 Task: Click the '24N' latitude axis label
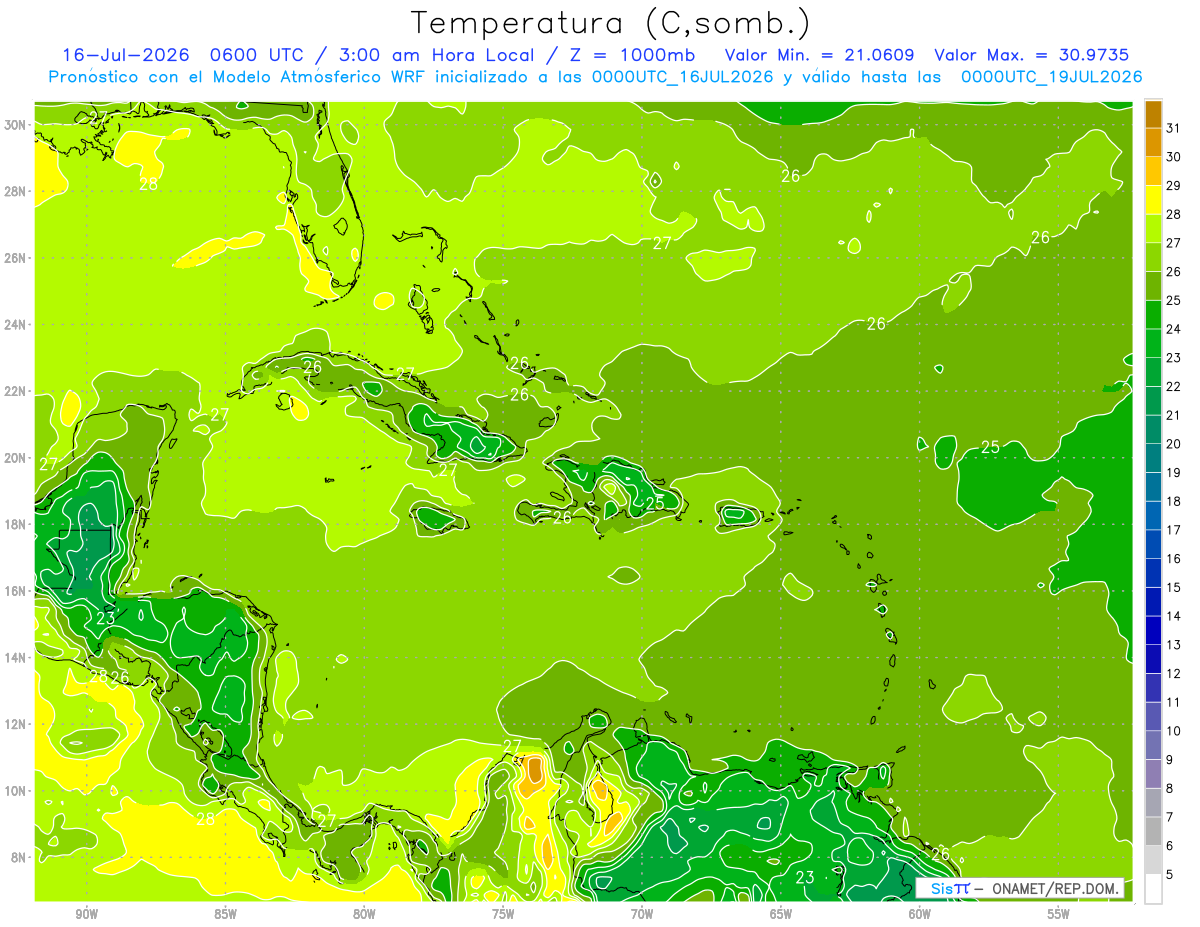pyautogui.click(x=15, y=324)
